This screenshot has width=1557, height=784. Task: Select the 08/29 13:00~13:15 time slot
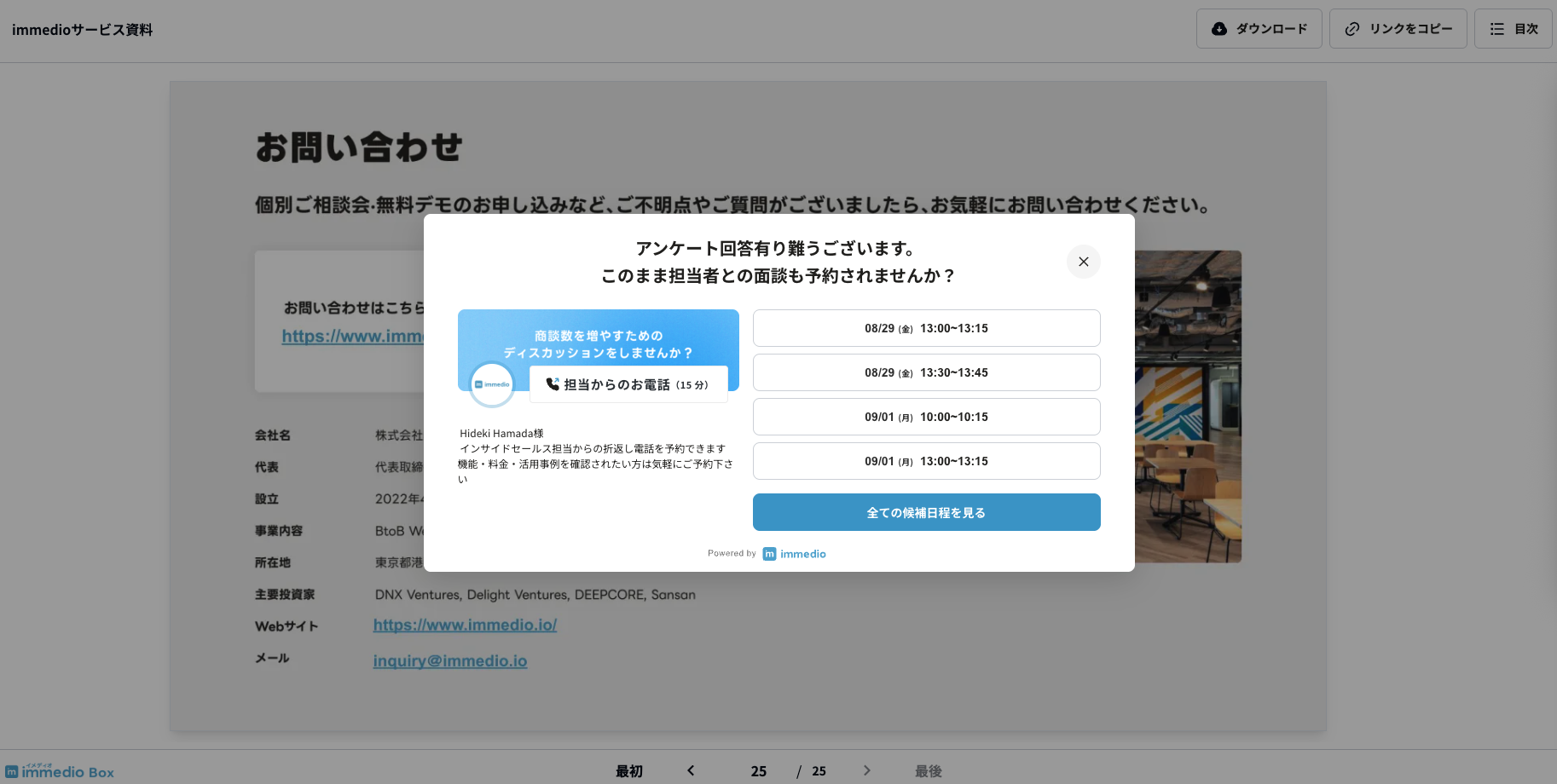(x=926, y=328)
